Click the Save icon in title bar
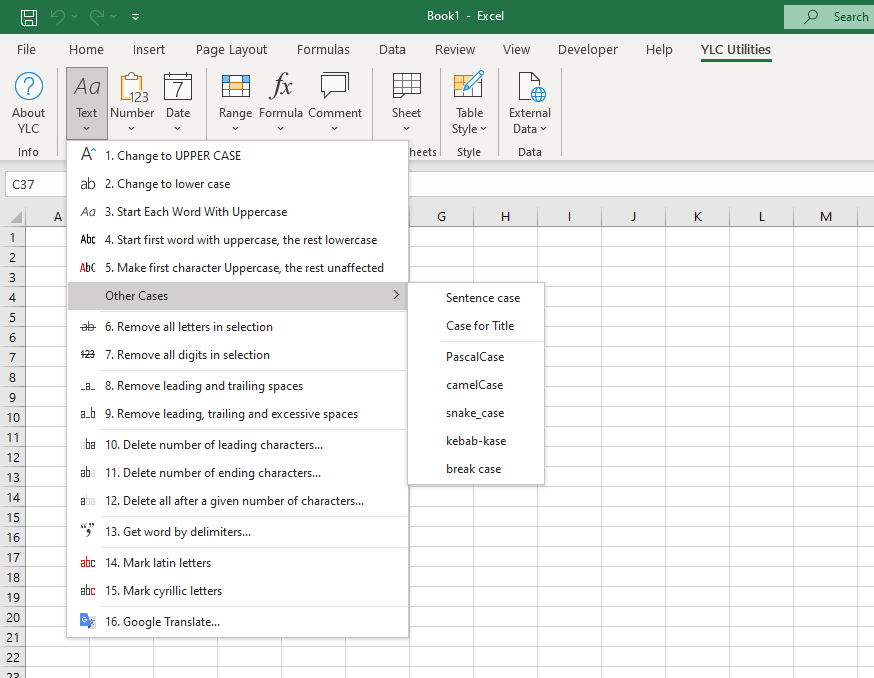The height and width of the screenshot is (678, 874). coord(29,16)
